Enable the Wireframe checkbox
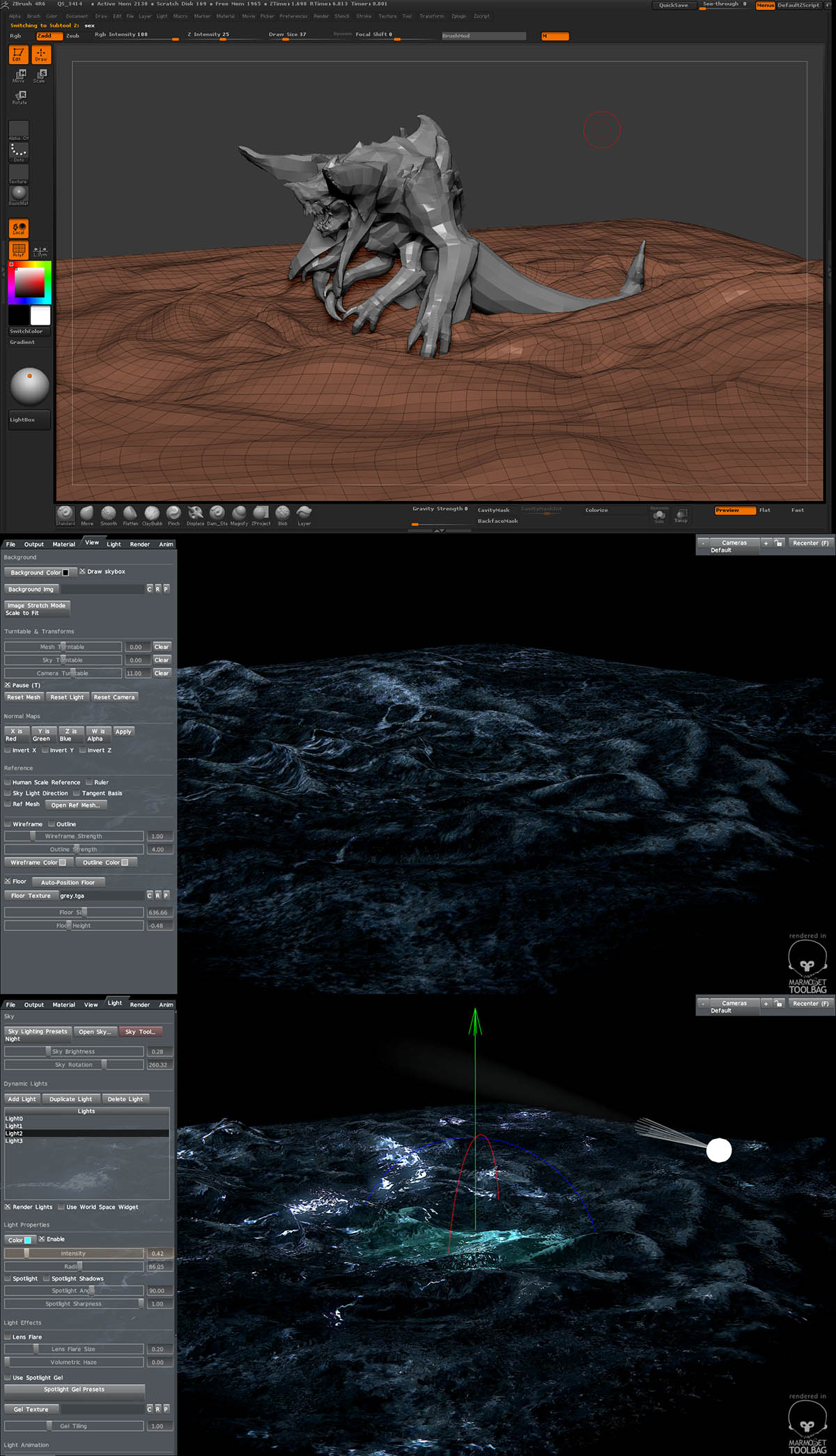The image size is (836, 1456). pyautogui.click(x=8, y=824)
